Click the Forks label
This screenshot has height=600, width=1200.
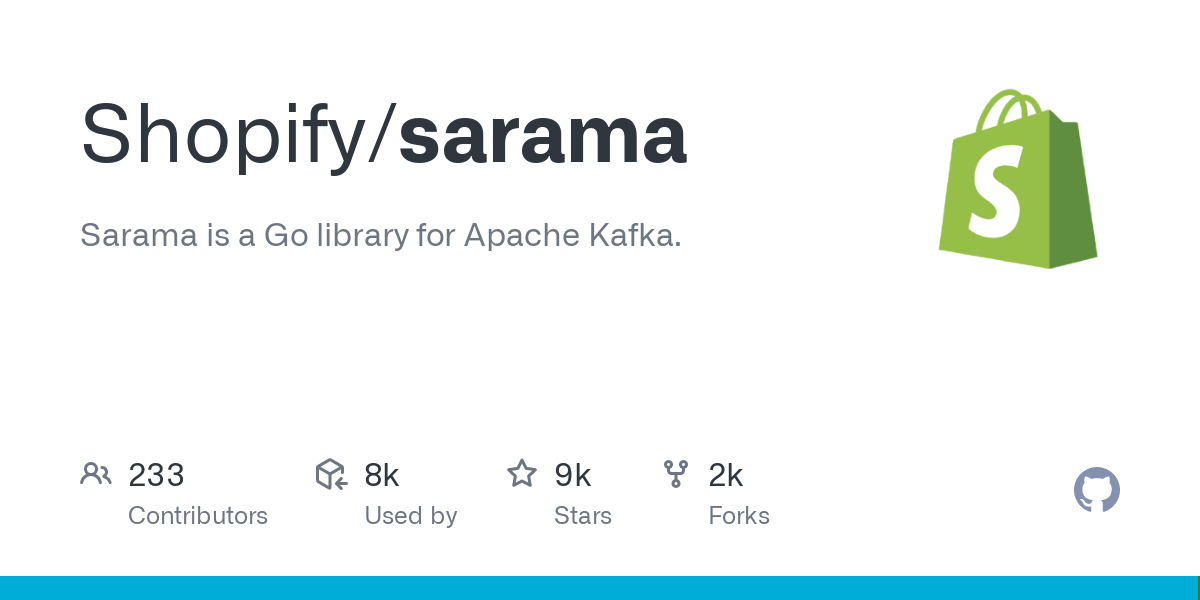(x=739, y=516)
